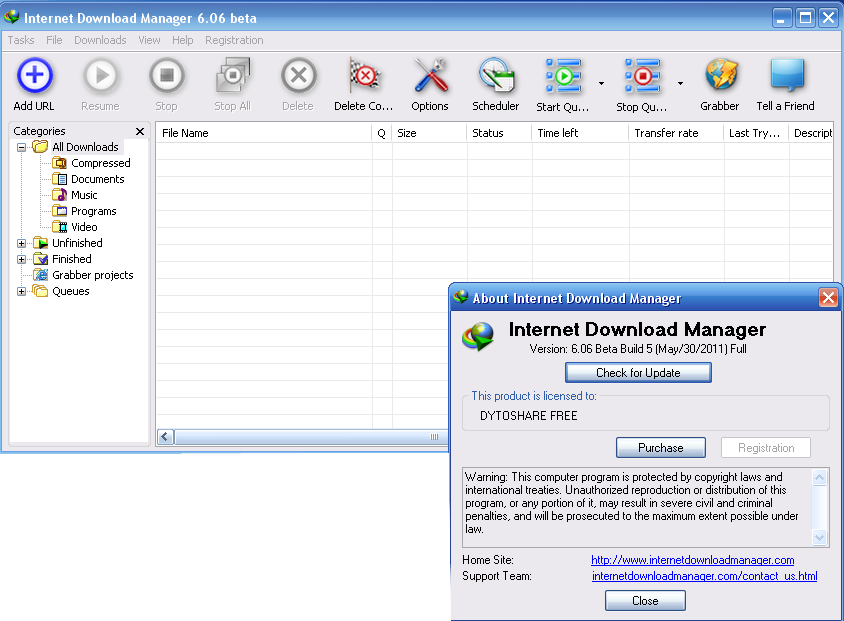This screenshot has height=621, width=844.
Task: Select the Unfinished folder label
Action: pos(77,243)
